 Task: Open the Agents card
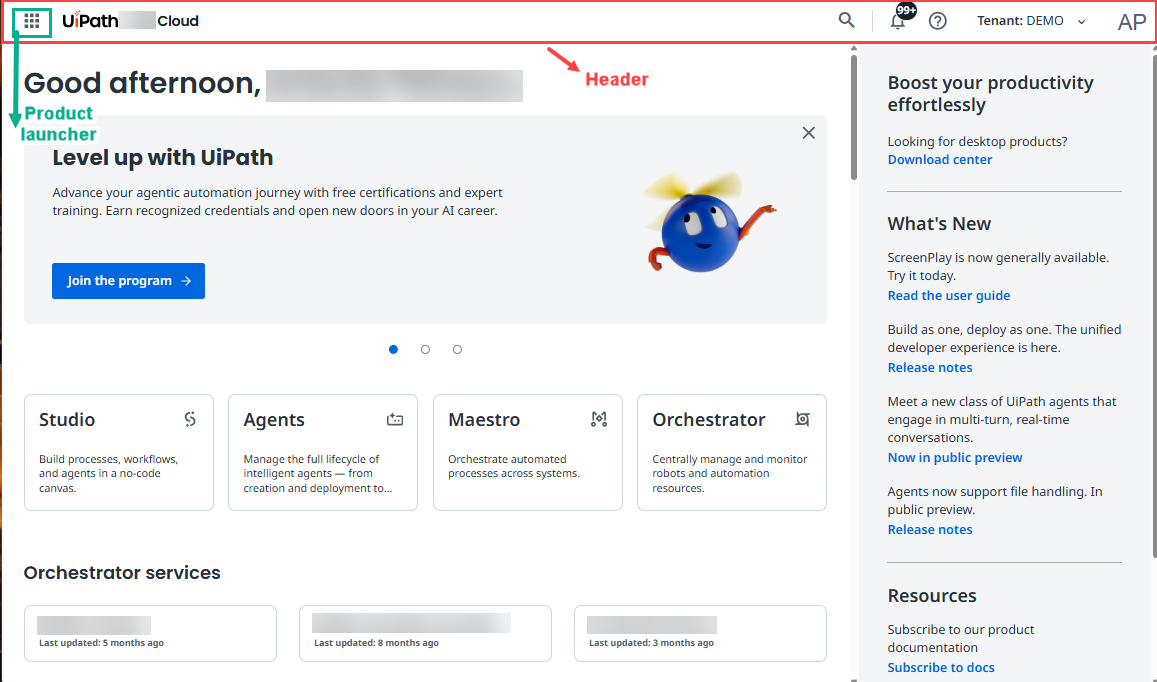tap(323, 452)
